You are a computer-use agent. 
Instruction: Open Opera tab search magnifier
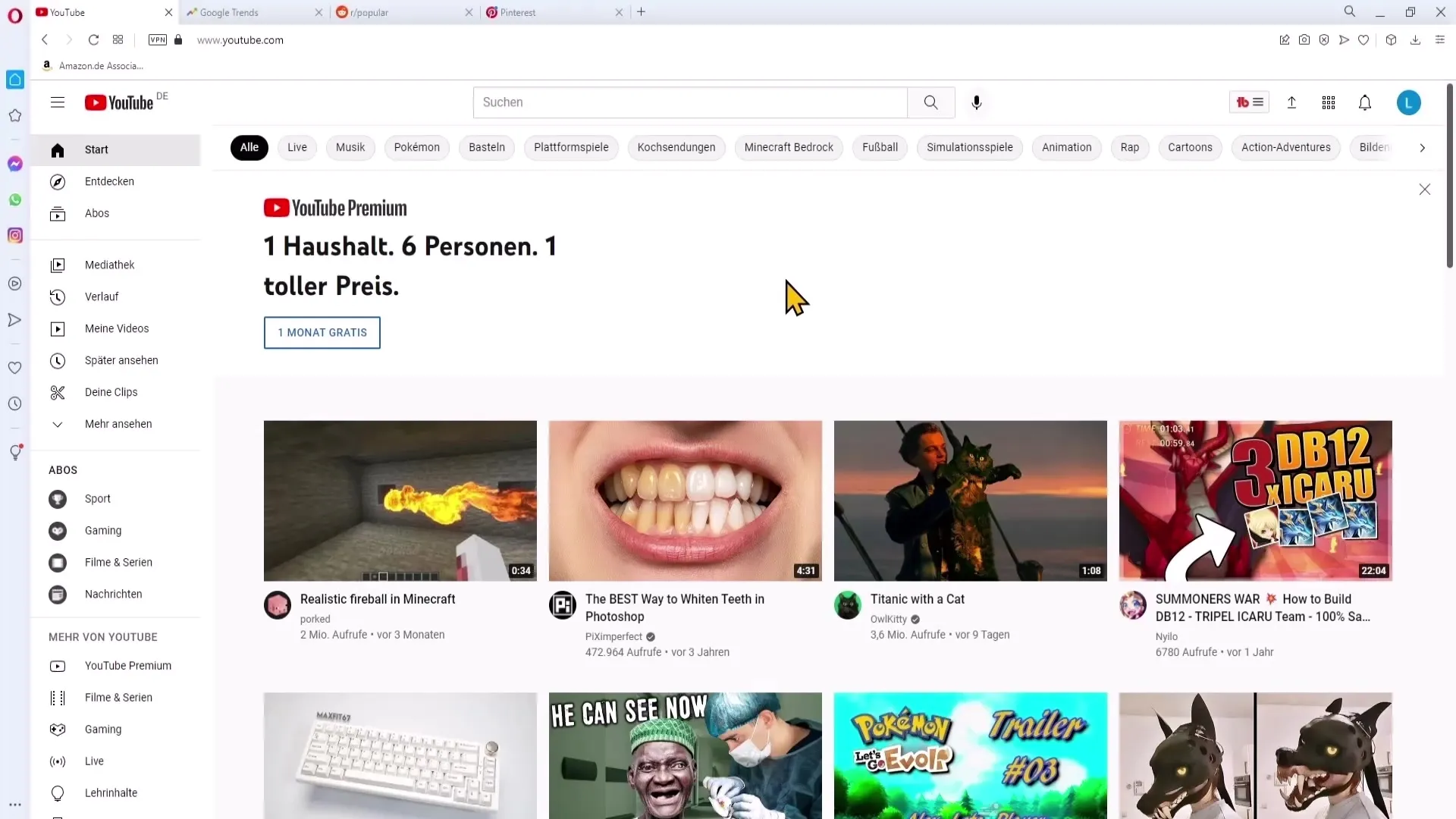1350,11
